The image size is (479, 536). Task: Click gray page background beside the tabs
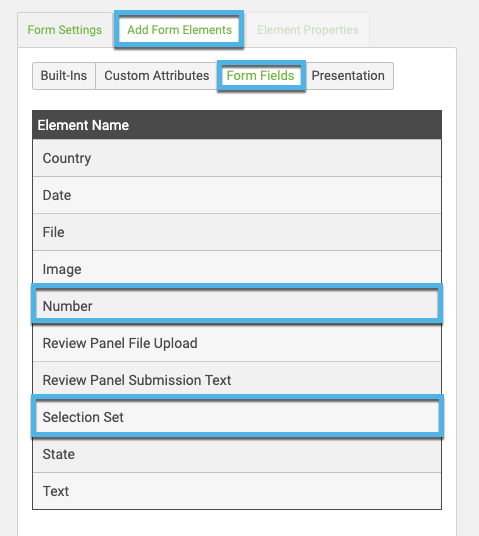point(424,24)
